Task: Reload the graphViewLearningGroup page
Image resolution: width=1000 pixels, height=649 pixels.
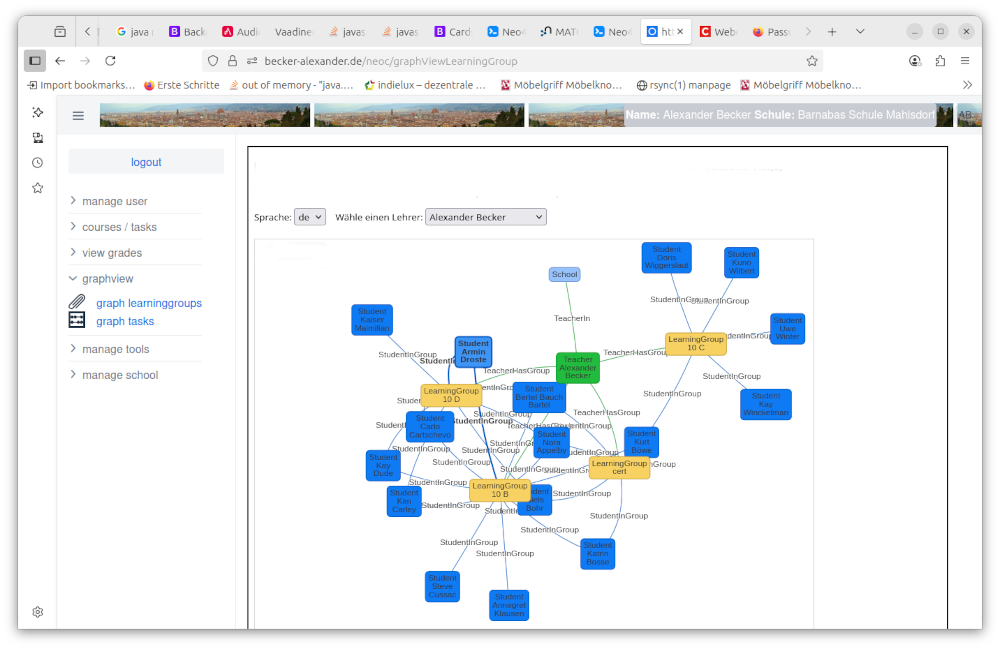Action: 110,60
